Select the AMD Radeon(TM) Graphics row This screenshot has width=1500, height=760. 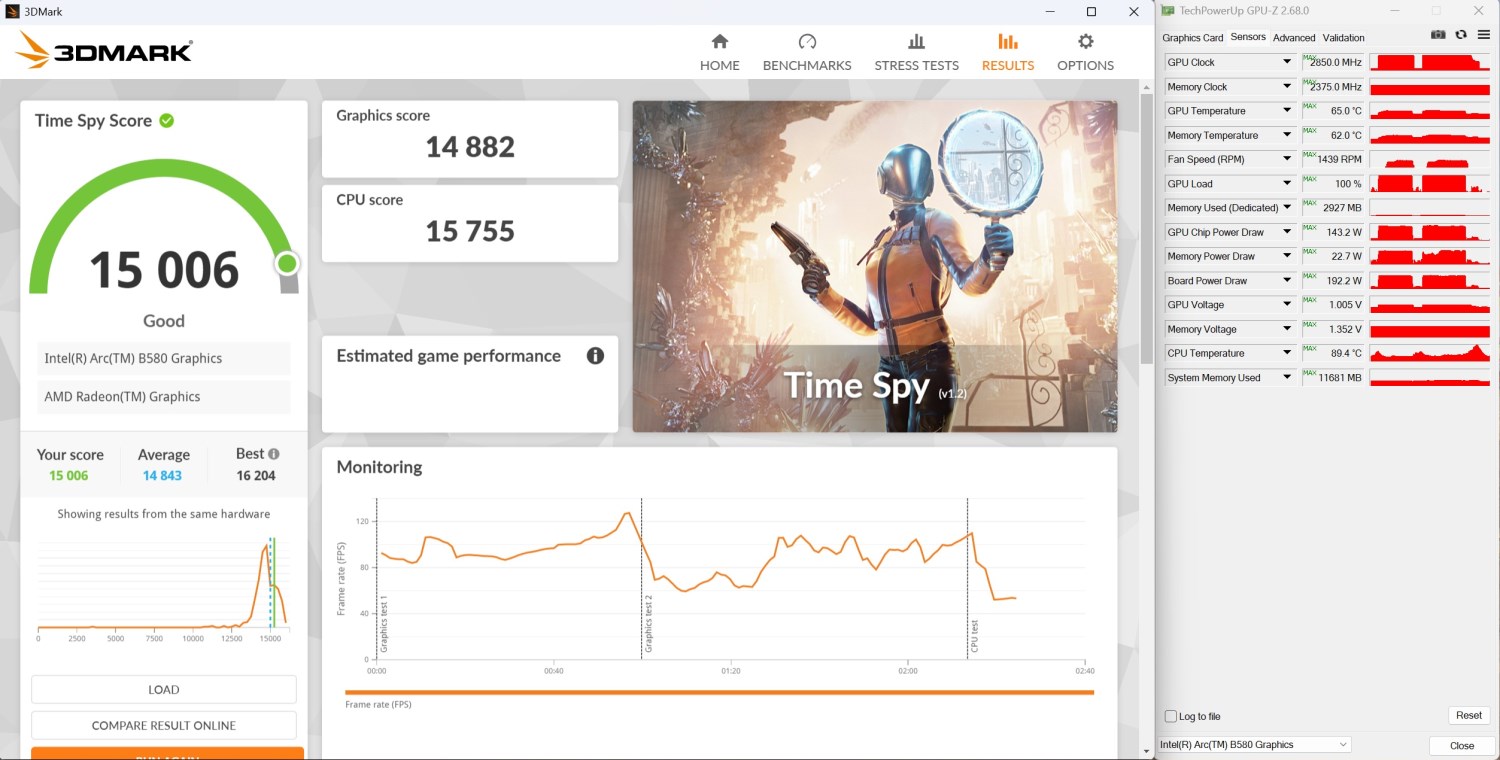(x=164, y=397)
